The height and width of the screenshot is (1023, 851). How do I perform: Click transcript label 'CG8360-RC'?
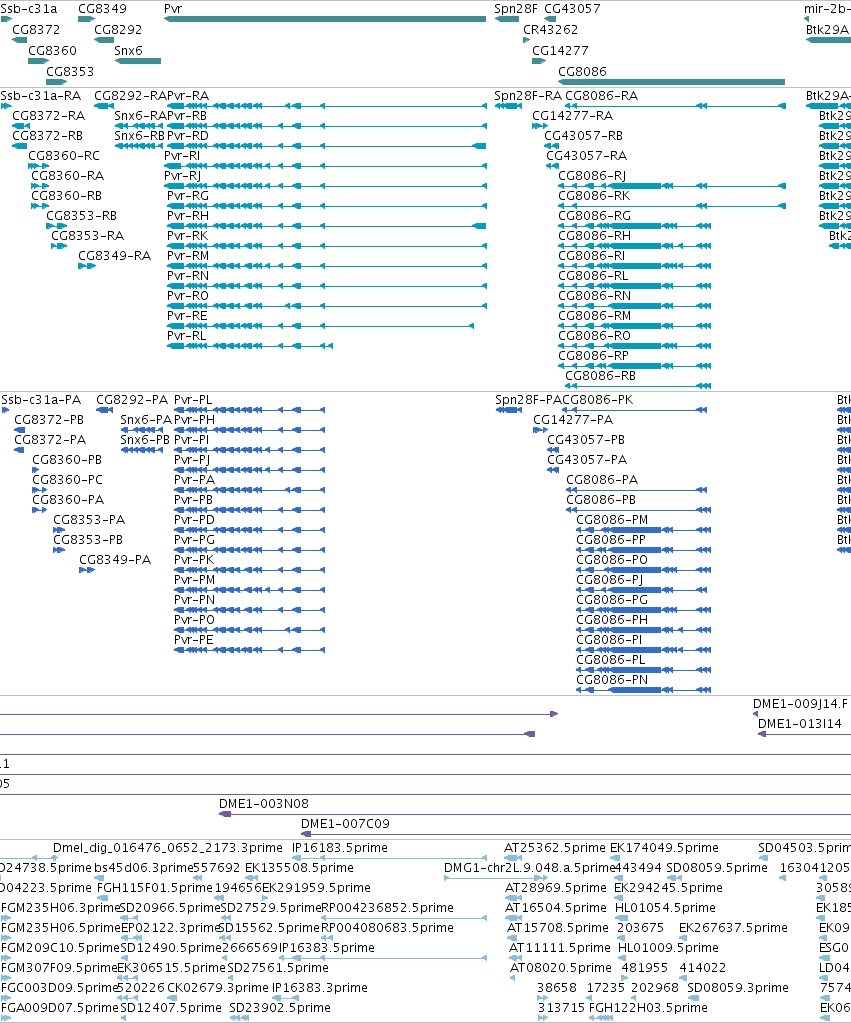64,156
